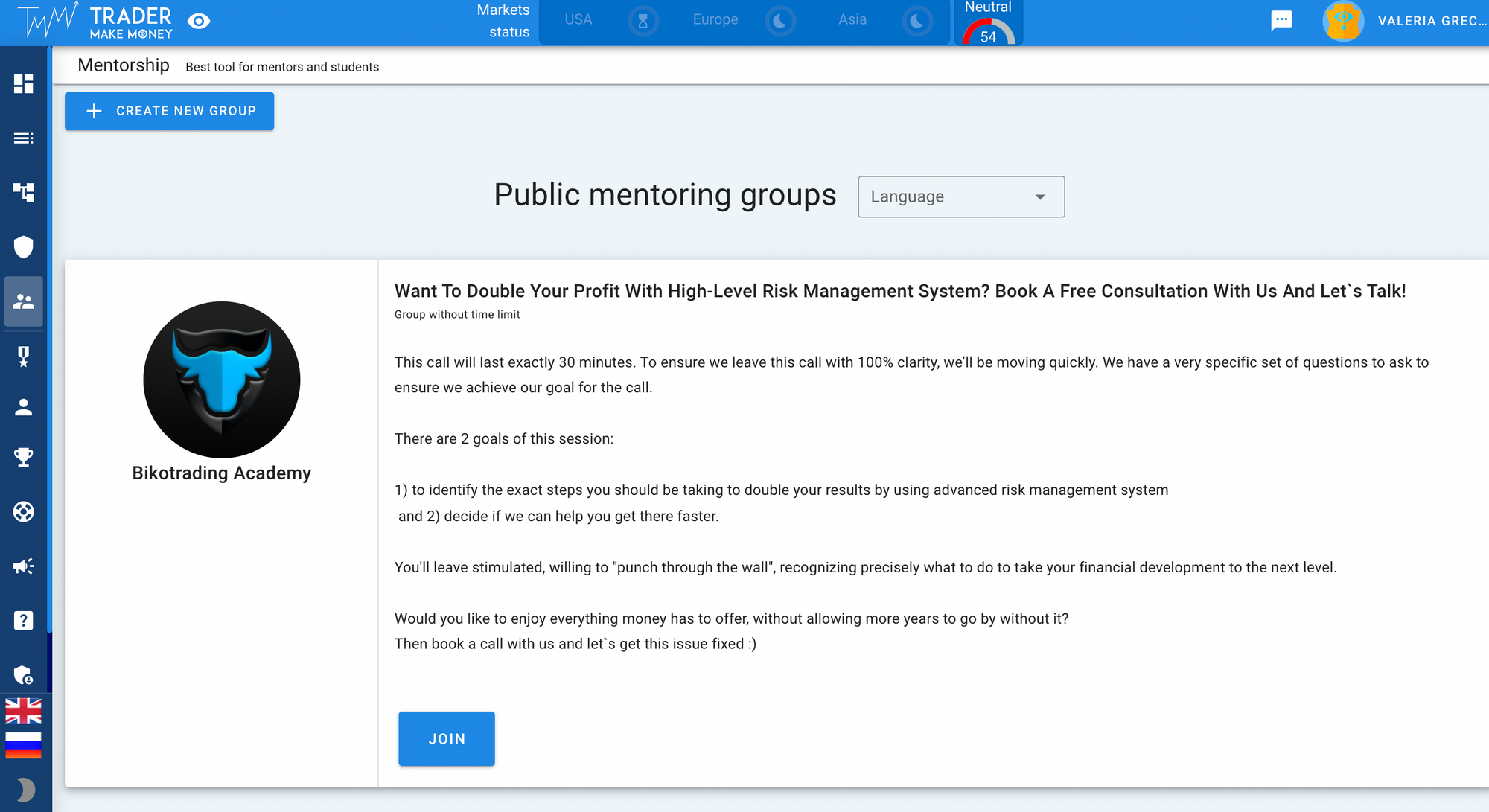Select the USA market label

(578, 19)
